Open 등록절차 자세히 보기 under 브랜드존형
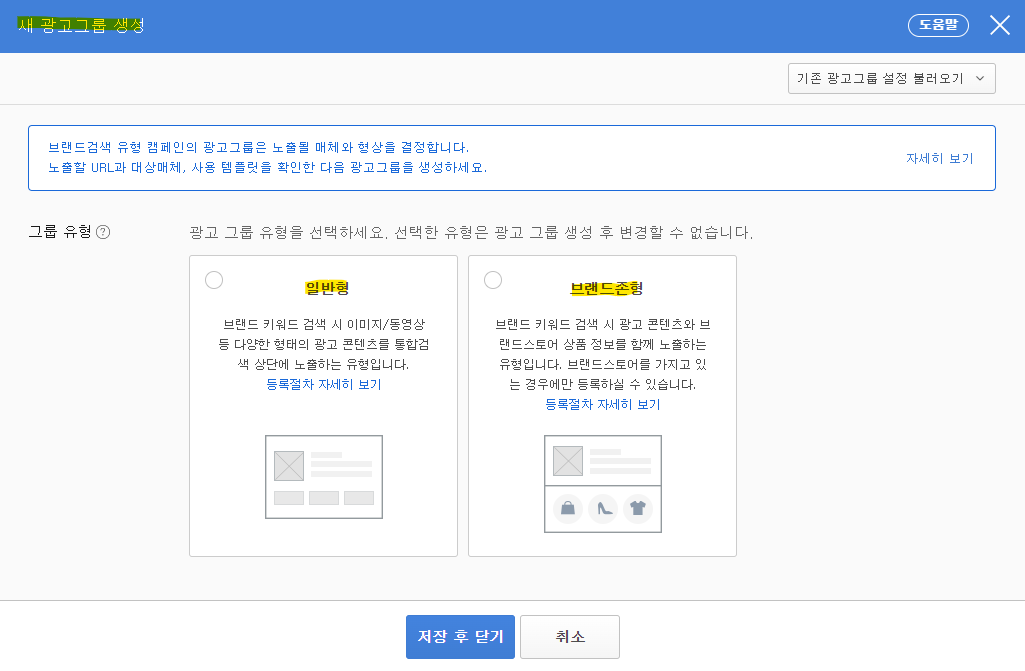The width and height of the screenshot is (1025, 671). click(x=603, y=405)
